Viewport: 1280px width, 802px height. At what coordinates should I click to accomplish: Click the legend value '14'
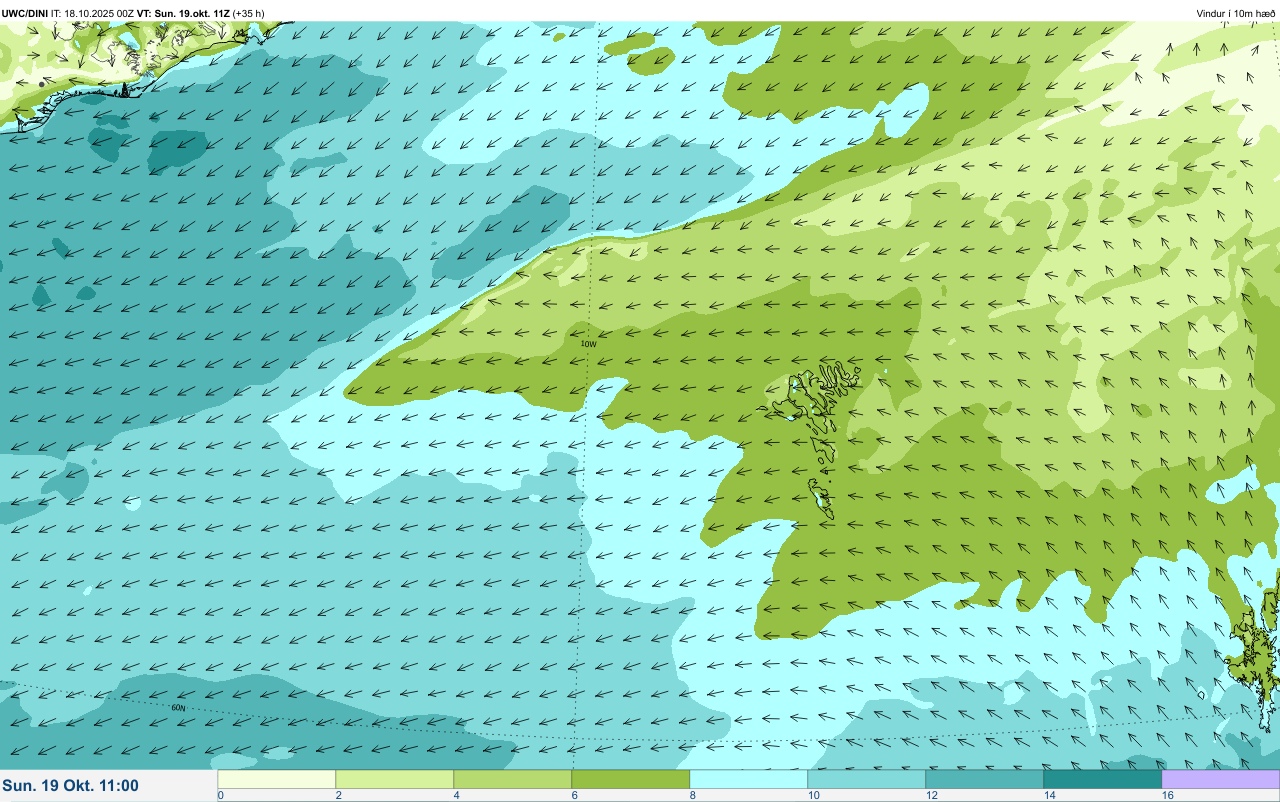[1051, 795]
